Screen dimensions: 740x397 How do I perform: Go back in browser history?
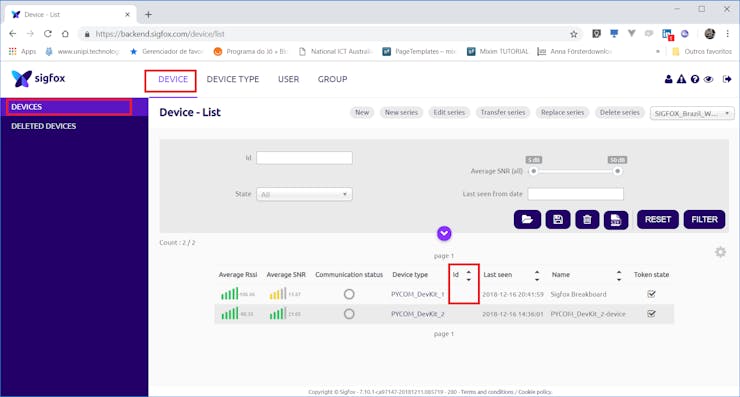(13, 34)
